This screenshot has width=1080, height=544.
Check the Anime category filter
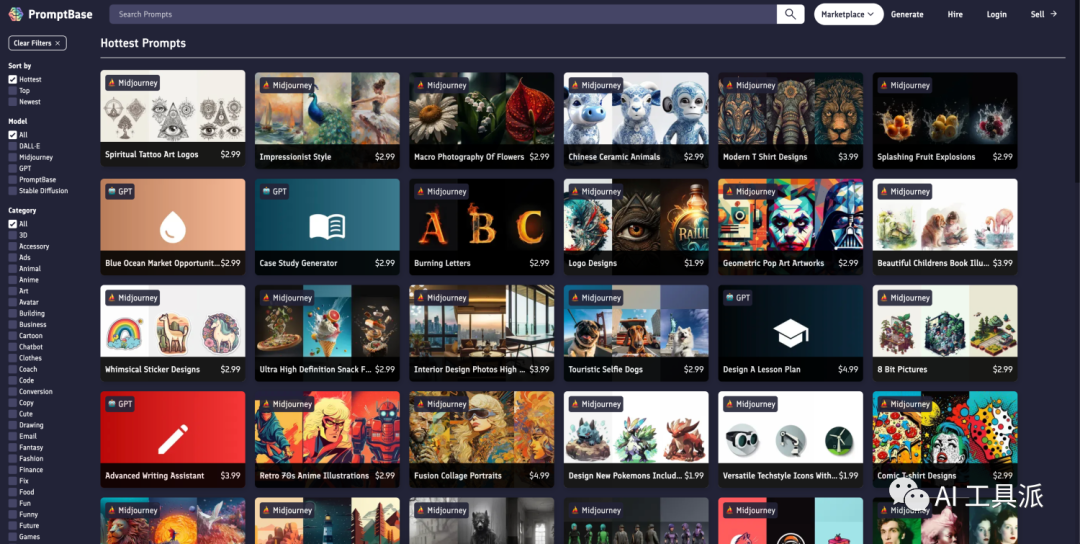12,280
